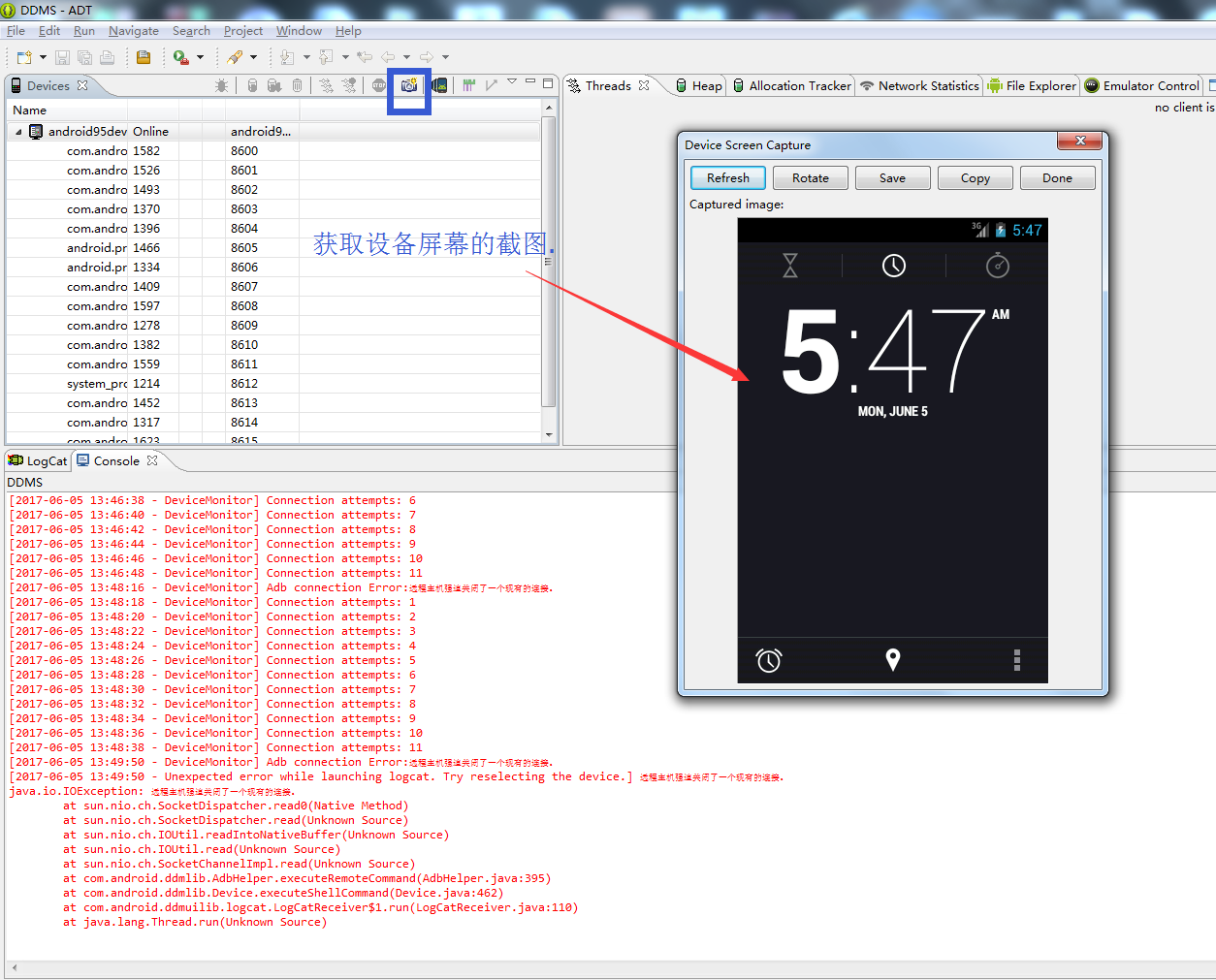
Task: Switch to the File Explorer tab
Action: [x=1032, y=85]
